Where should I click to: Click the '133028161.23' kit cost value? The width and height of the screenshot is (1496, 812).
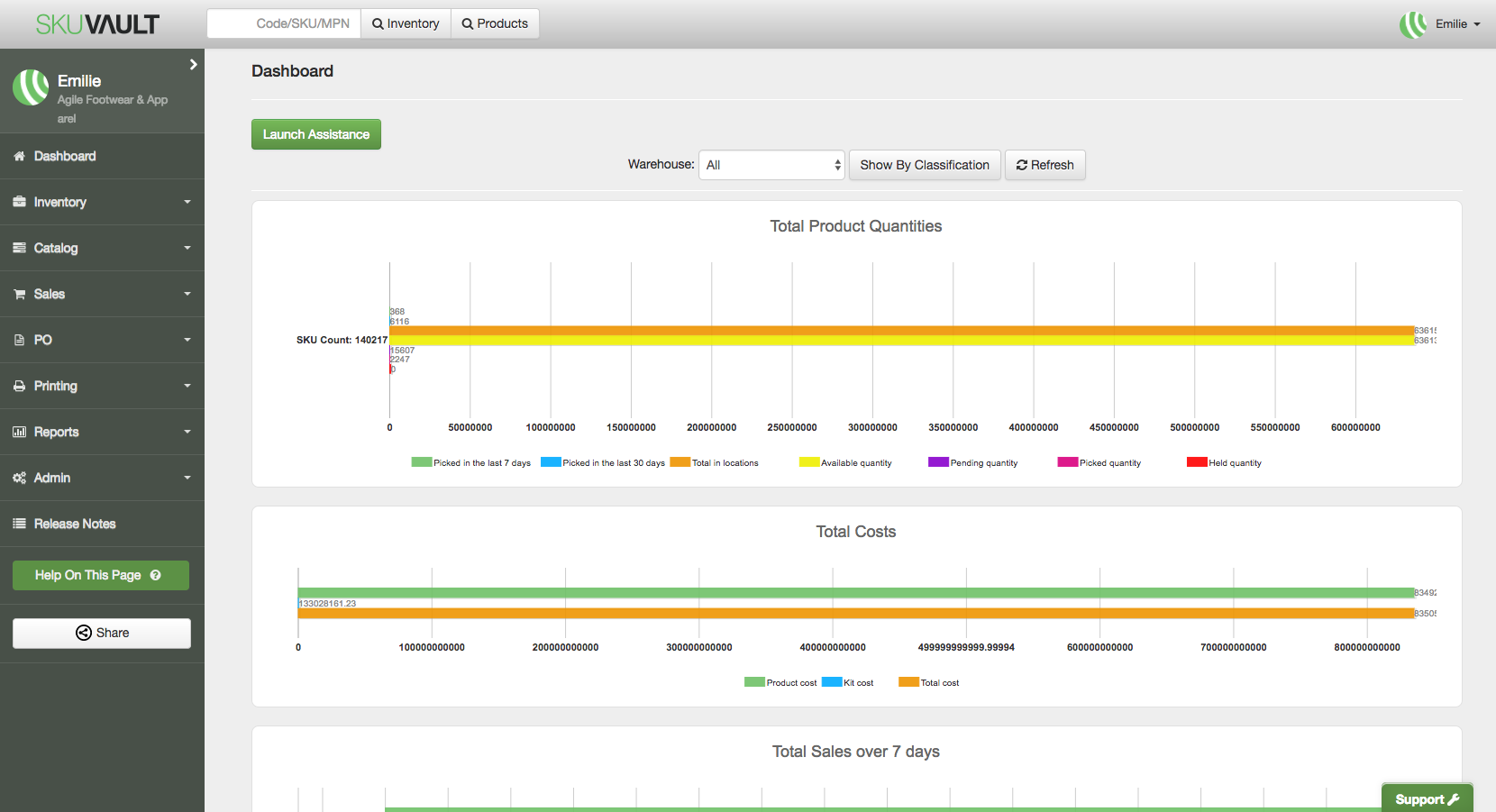(328, 604)
